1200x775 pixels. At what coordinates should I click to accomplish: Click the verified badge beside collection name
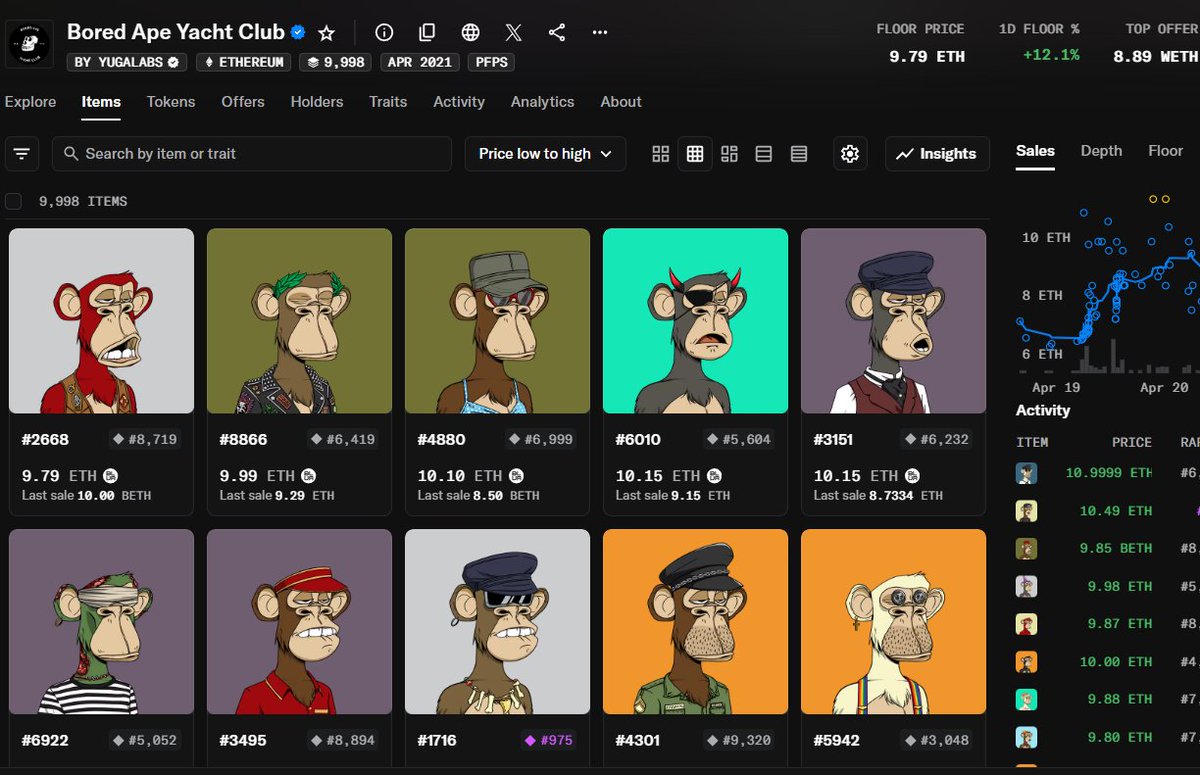[x=298, y=33]
